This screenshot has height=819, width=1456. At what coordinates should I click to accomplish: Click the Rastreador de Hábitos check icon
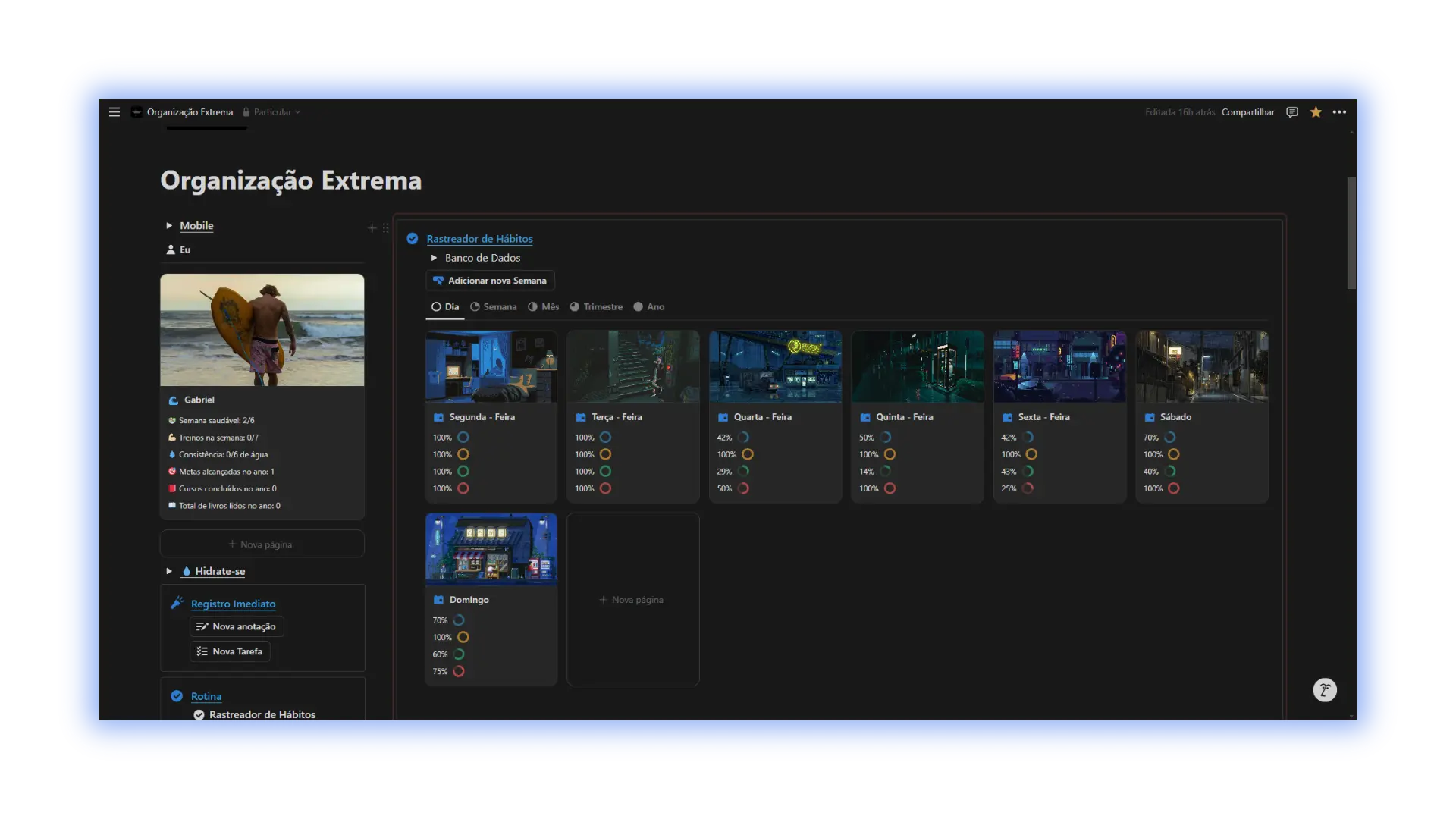point(413,238)
